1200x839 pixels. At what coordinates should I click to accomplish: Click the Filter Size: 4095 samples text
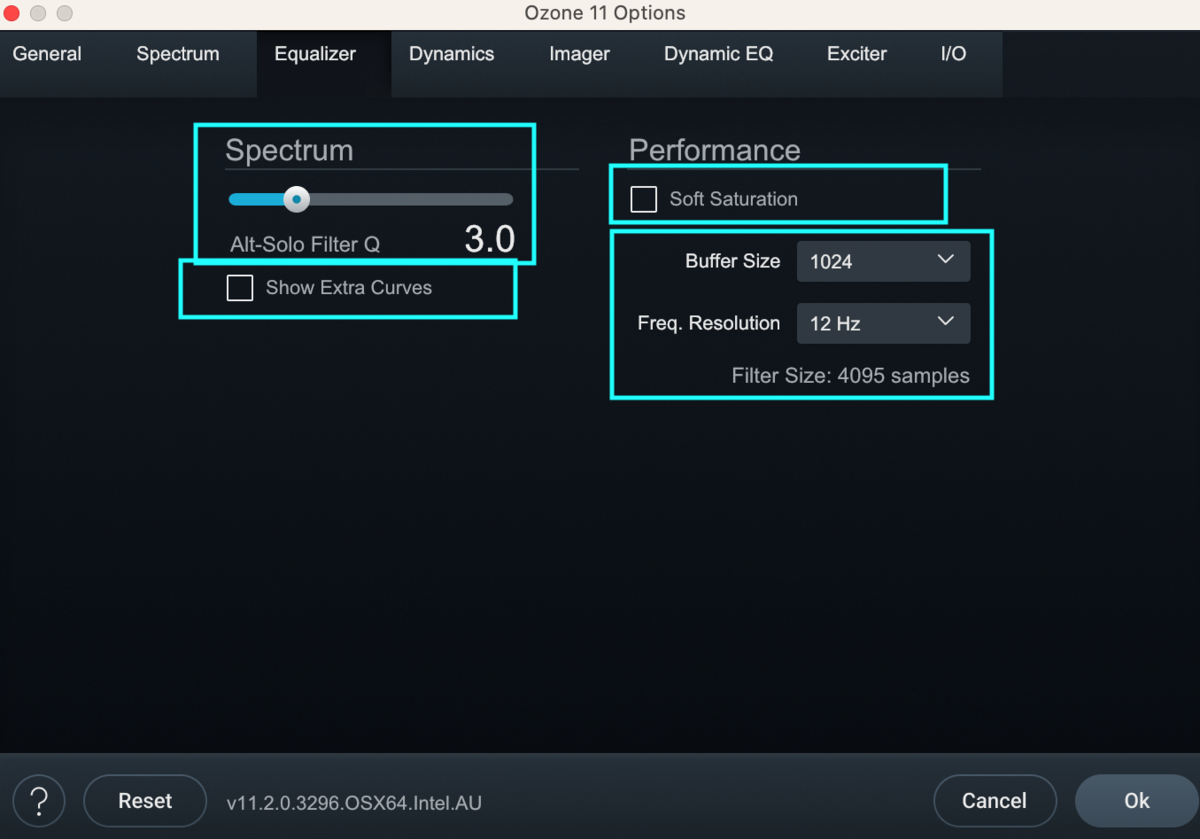point(850,377)
